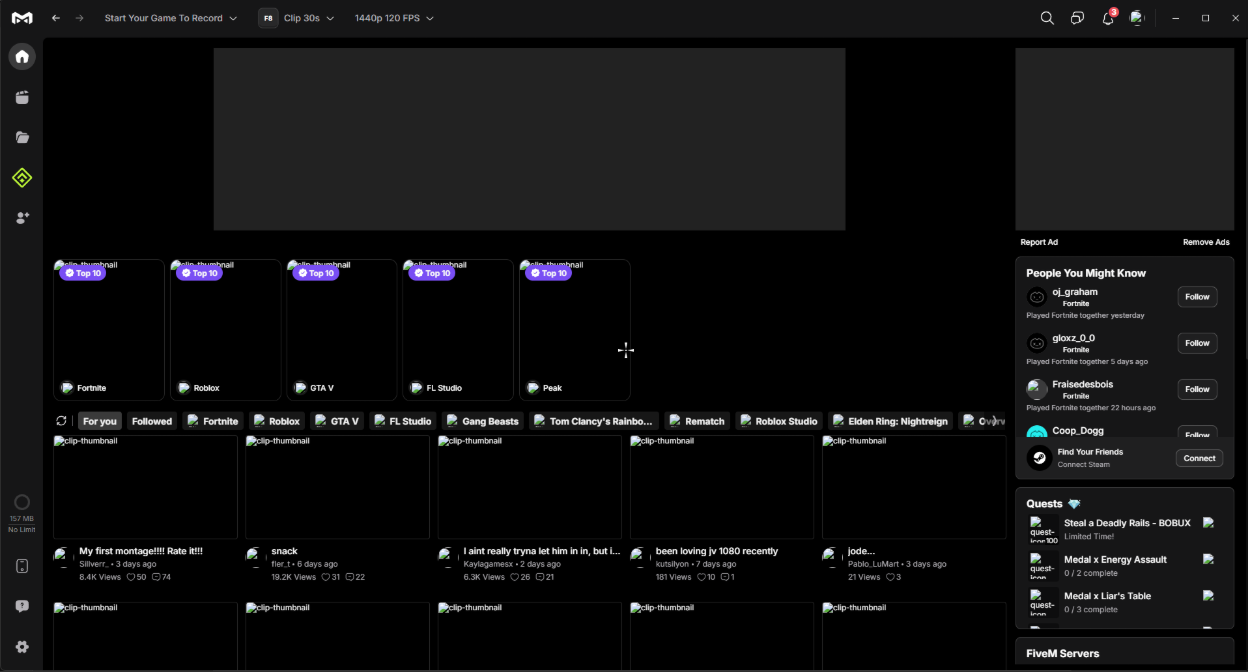The image size is (1248, 672).
Task: Go forward with the right arrow
Action: pyautogui.click(x=80, y=18)
